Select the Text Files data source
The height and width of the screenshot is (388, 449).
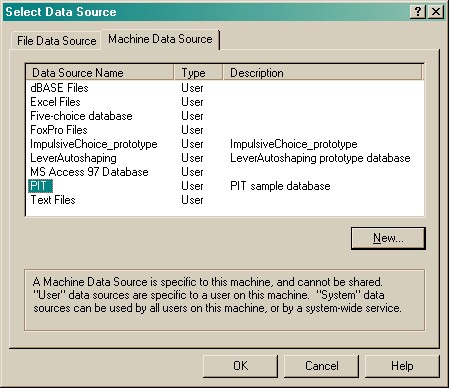(x=53, y=200)
